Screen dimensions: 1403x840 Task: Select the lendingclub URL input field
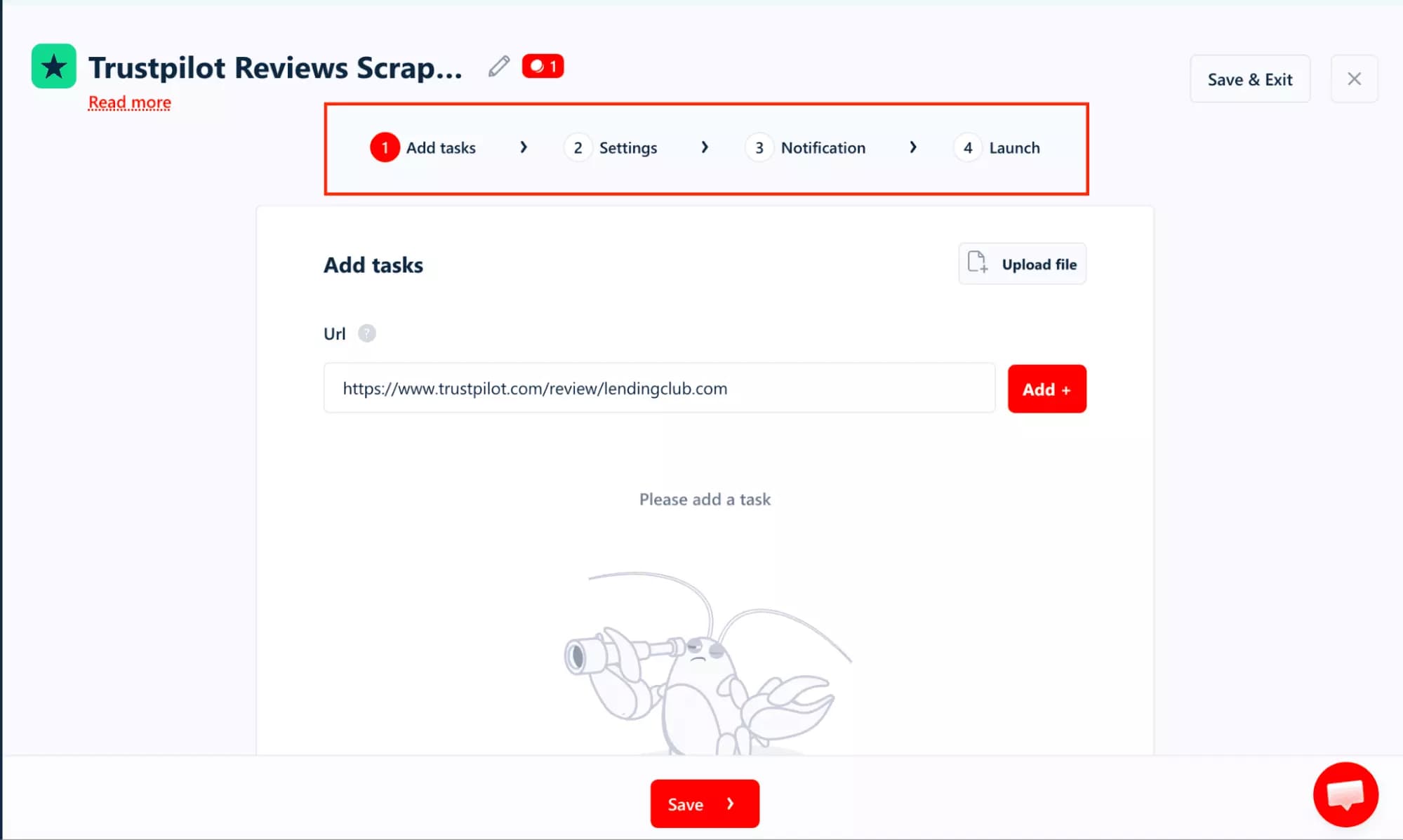pos(658,388)
